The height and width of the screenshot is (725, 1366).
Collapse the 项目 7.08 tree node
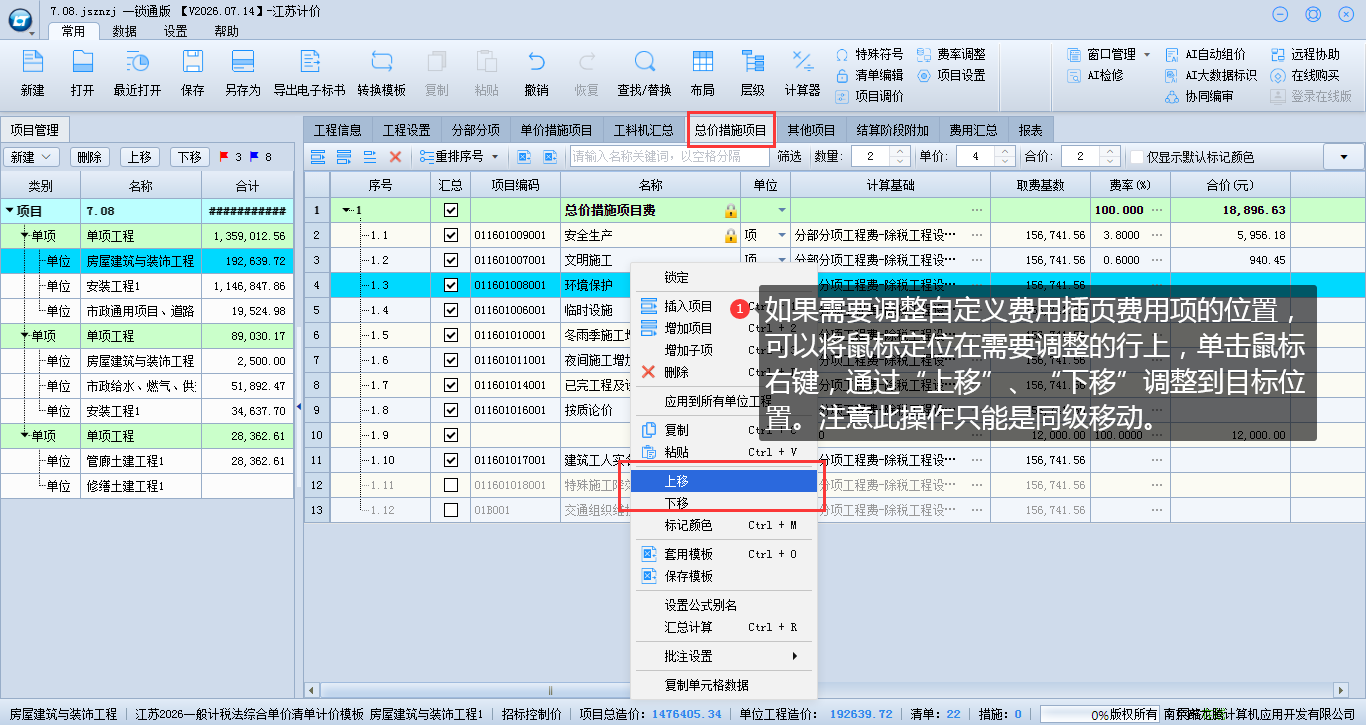click(x=10, y=210)
